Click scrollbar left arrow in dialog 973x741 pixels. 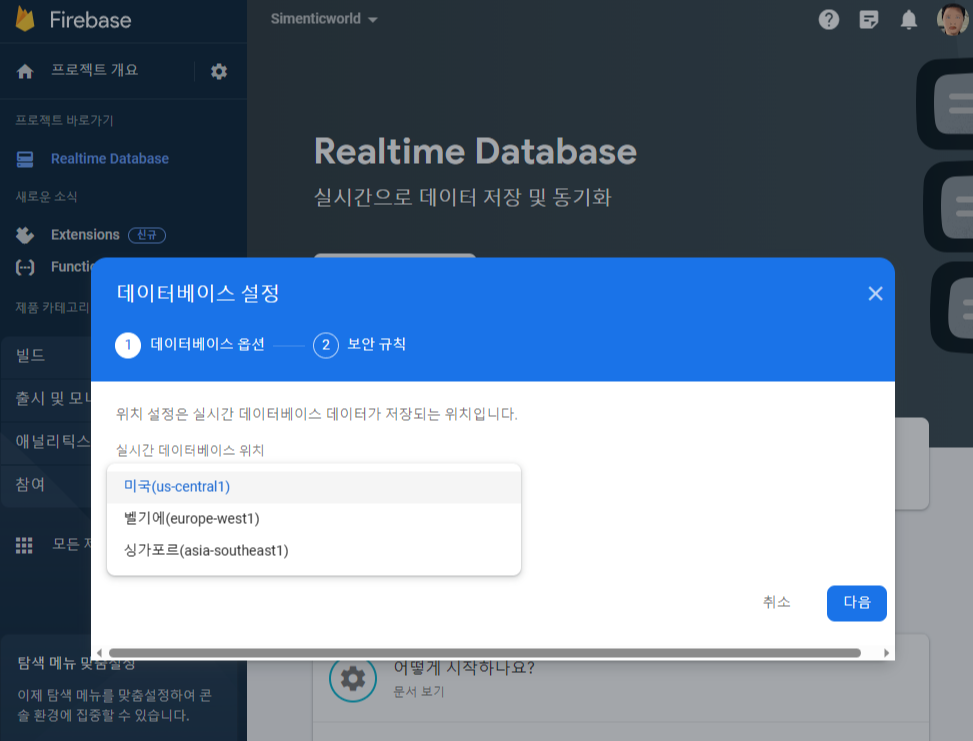click(x=99, y=653)
